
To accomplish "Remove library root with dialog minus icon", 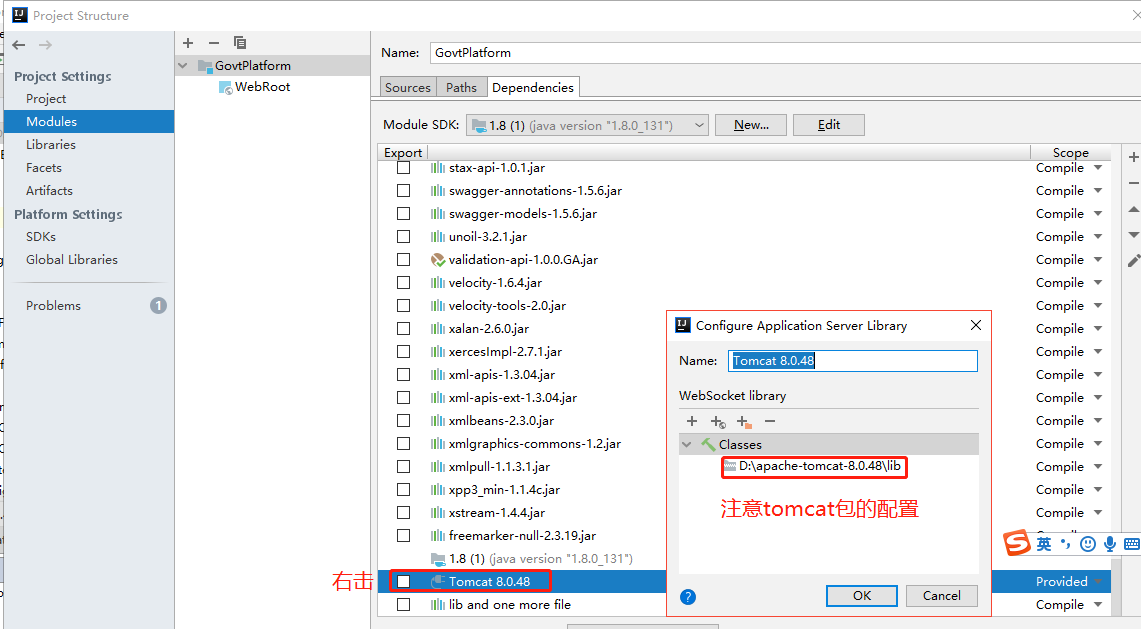I will click(x=770, y=421).
